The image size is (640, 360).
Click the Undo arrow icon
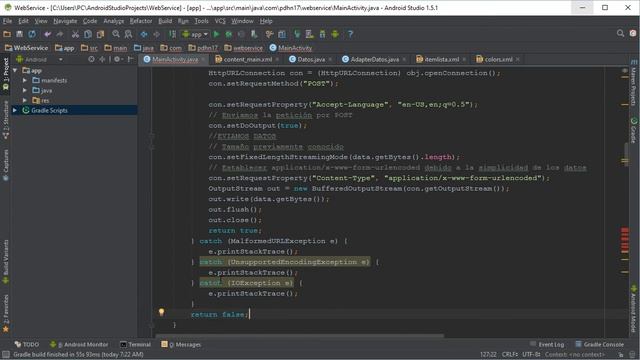coord(47,34)
